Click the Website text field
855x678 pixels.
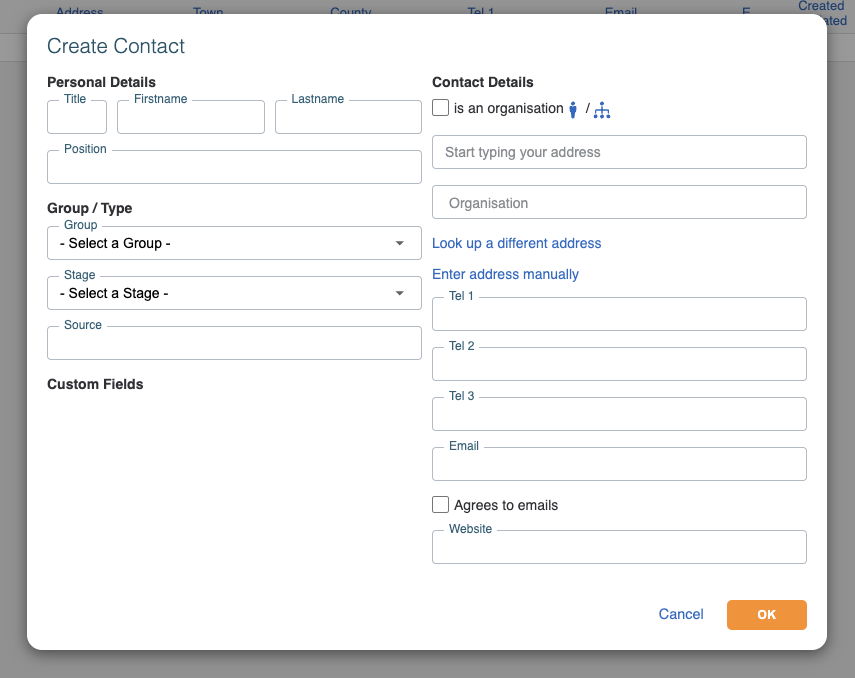(x=619, y=548)
